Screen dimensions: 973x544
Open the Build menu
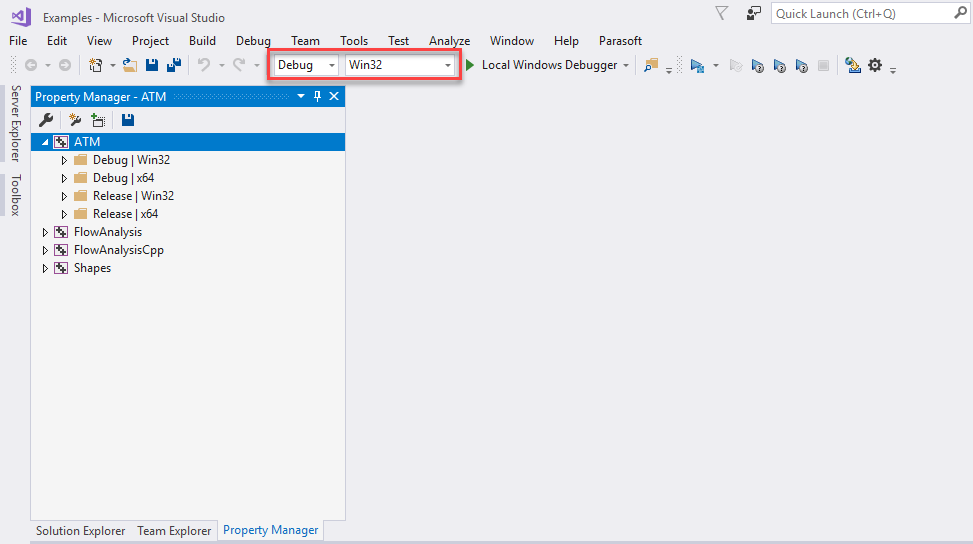tap(202, 41)
